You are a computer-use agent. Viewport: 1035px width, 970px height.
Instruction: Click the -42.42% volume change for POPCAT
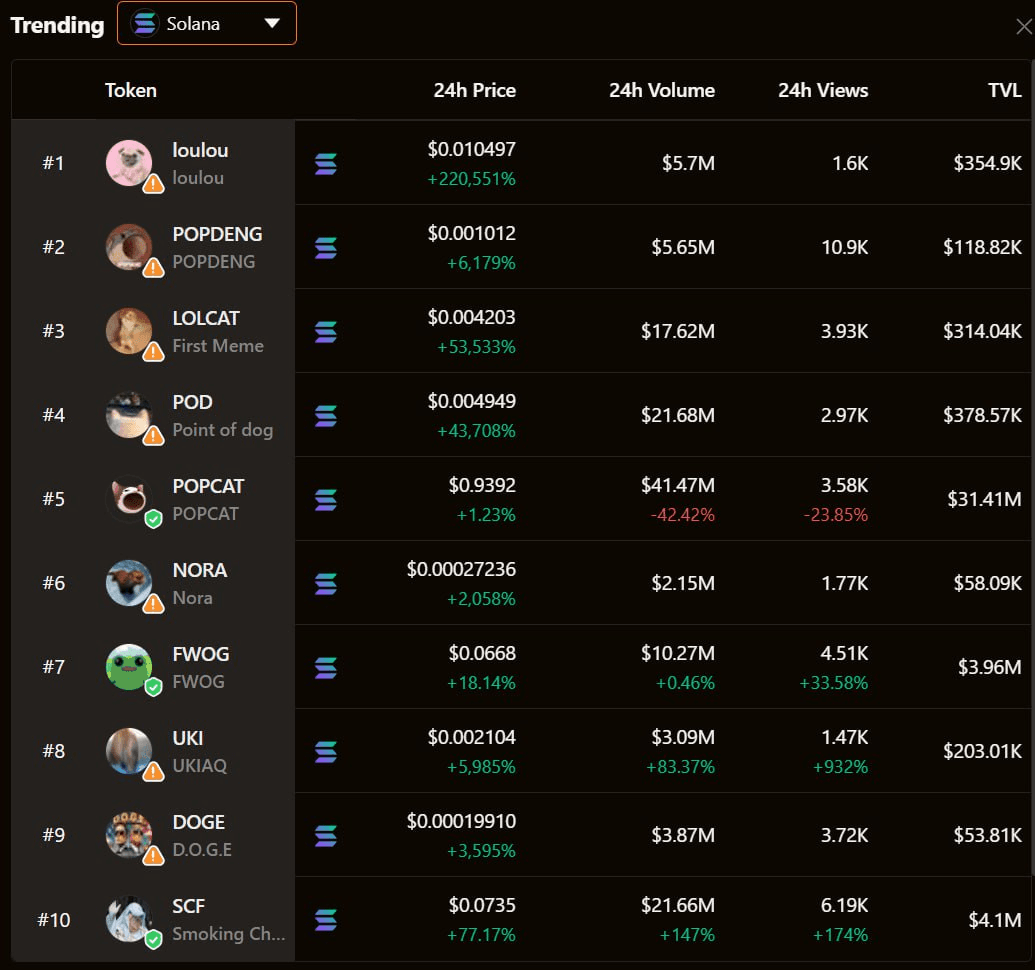pos(683,515)
